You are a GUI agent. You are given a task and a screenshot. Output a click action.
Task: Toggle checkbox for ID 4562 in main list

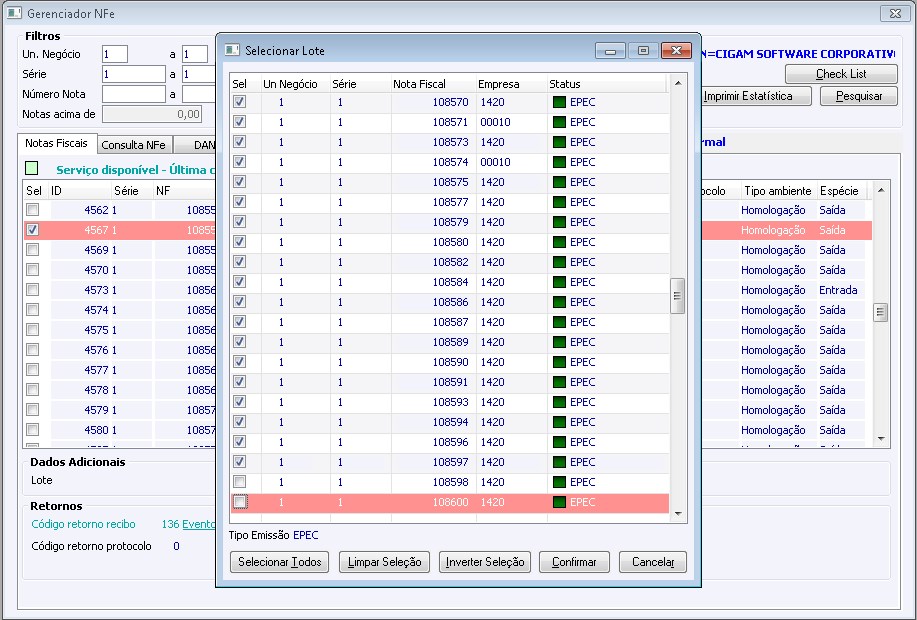pyautogui.click(x=33, y=210)
